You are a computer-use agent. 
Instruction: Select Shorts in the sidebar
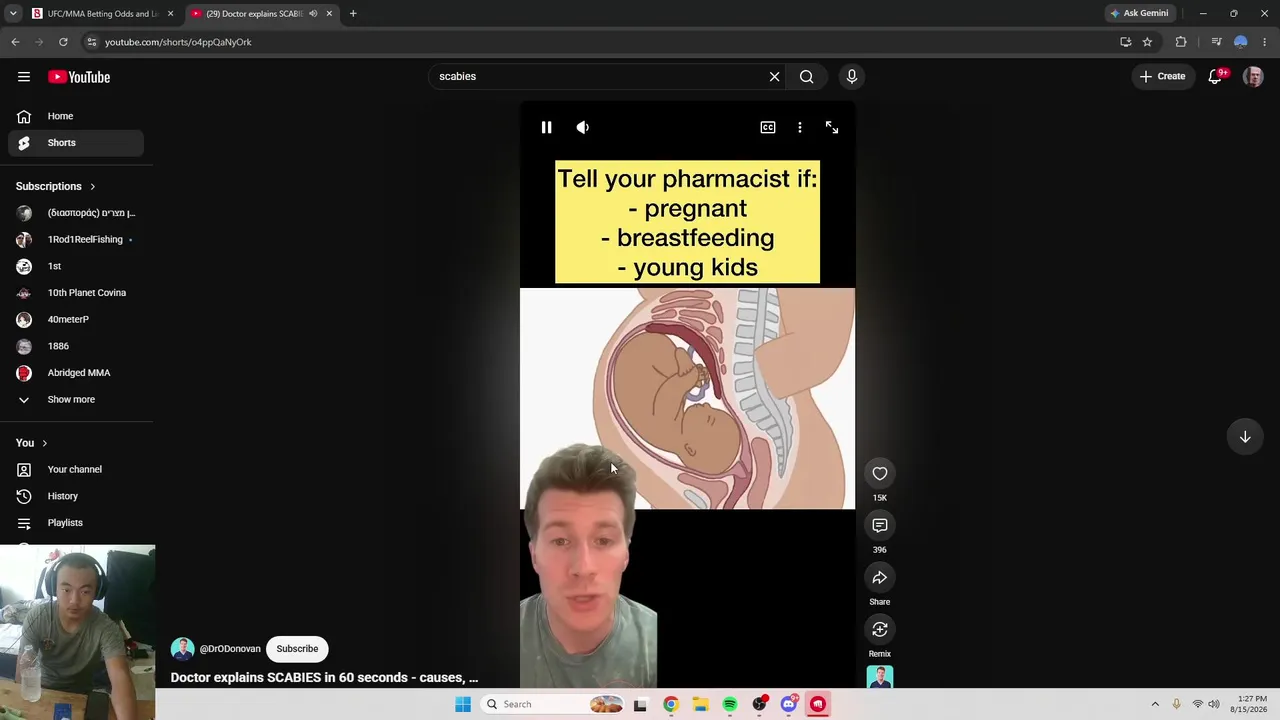(x=76, y=143)
